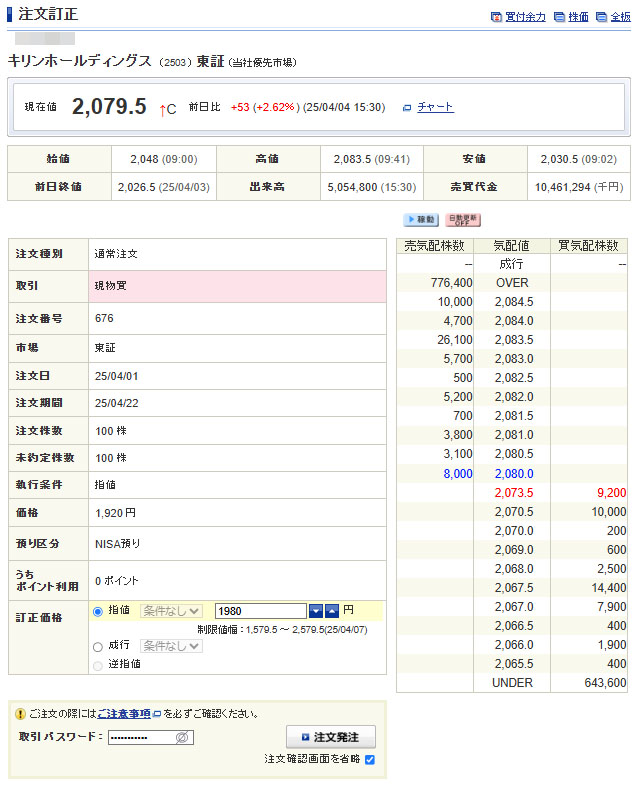The height and width of the screenshot is (785, 637).
Task: Select the 指値 limit order radio button
Action: (x=98, y=611)
